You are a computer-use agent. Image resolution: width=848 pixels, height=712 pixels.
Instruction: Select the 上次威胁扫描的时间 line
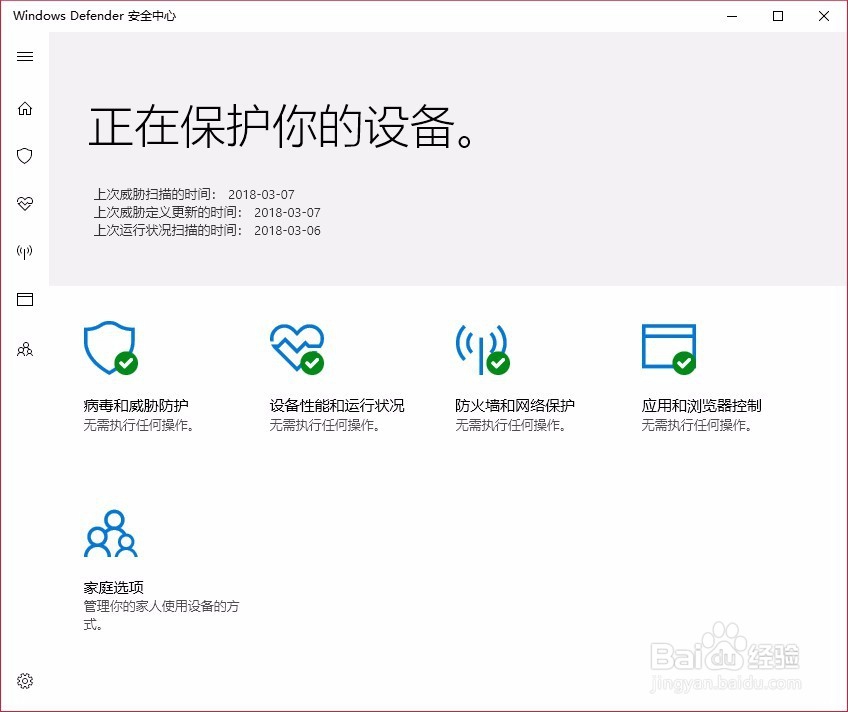coord(194,194)
